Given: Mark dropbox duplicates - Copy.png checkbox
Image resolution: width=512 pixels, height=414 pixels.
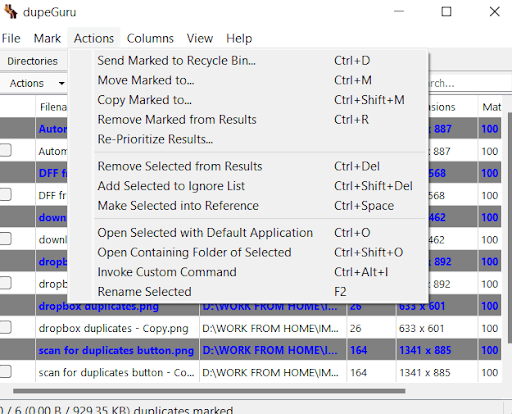Looking at the screenshot, I should pyautogui.click(x=5, y=328).
